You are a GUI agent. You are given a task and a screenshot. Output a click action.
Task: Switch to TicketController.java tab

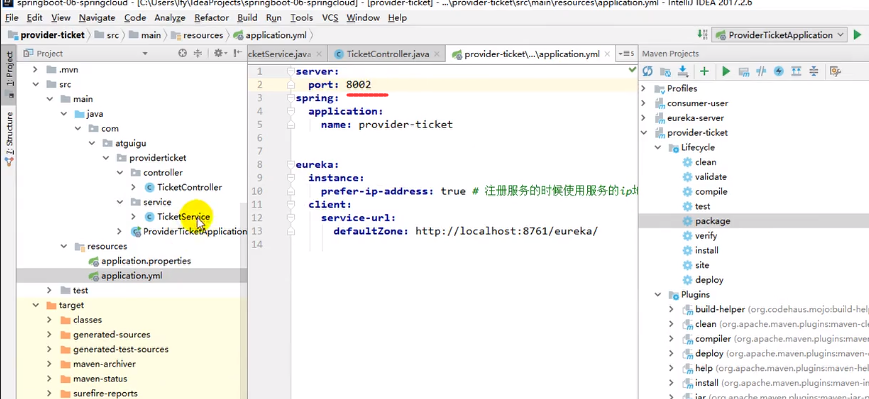coord(386,54)
